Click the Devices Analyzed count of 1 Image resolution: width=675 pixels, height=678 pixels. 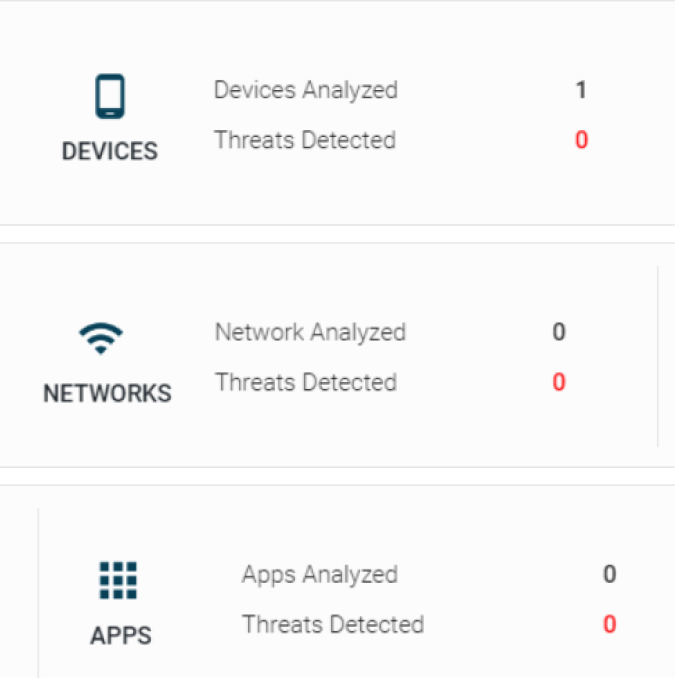click(581, 90)
